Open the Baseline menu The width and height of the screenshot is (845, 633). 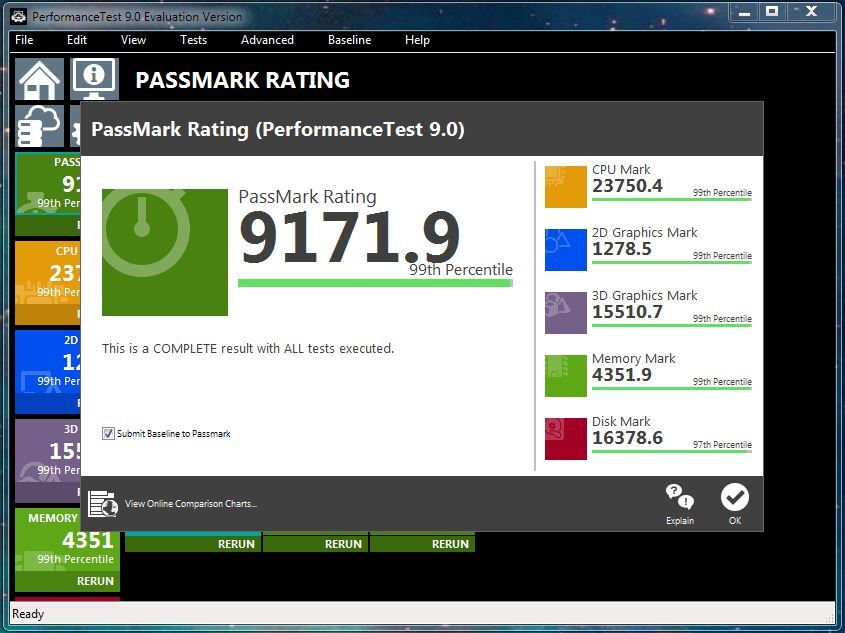click(x=350, y=40)
